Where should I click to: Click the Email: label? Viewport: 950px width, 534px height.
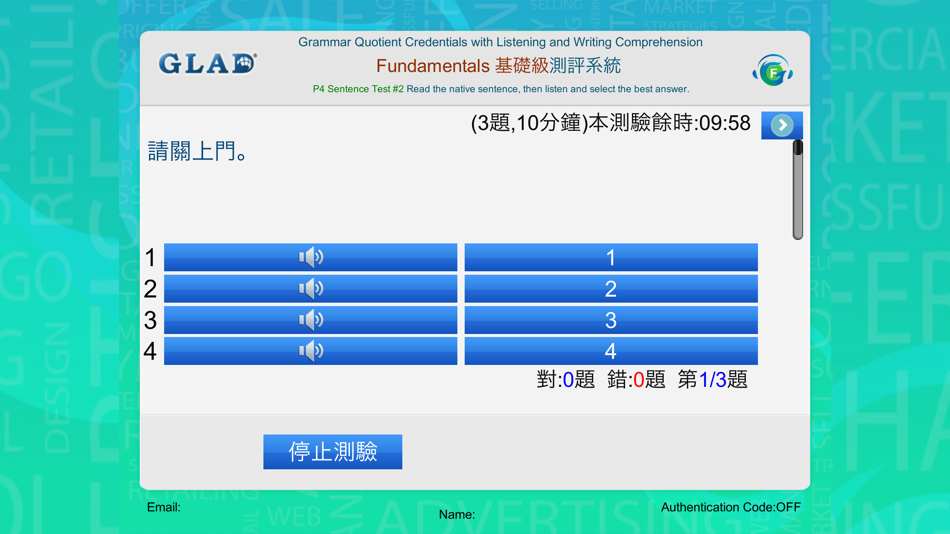click(x=164, y=507)
